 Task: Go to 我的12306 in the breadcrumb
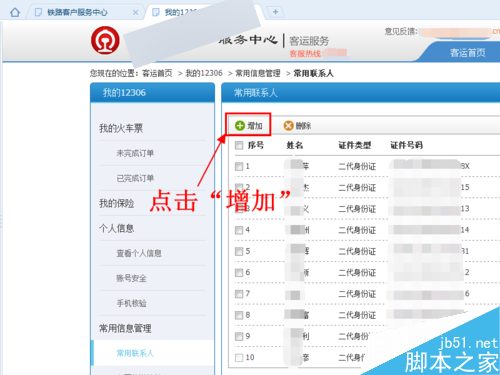[x=204, y=73]
